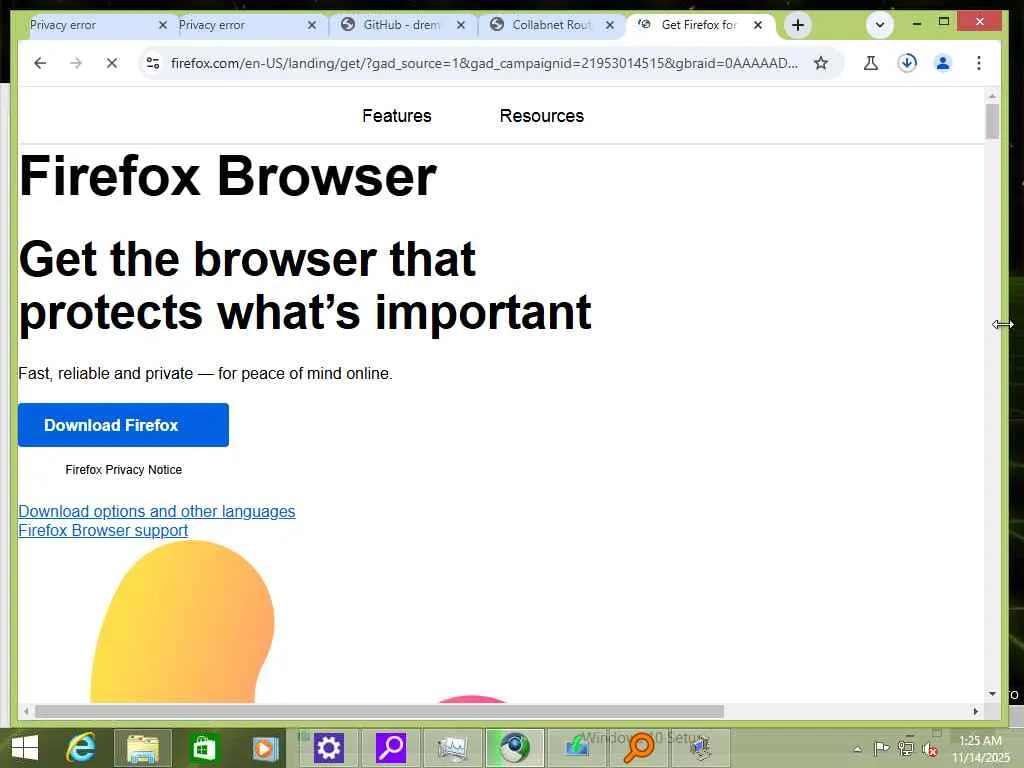Launch Internet Explorer from the taskbar
Viewport: 1024px width, 768px height.
coord(81,748)
